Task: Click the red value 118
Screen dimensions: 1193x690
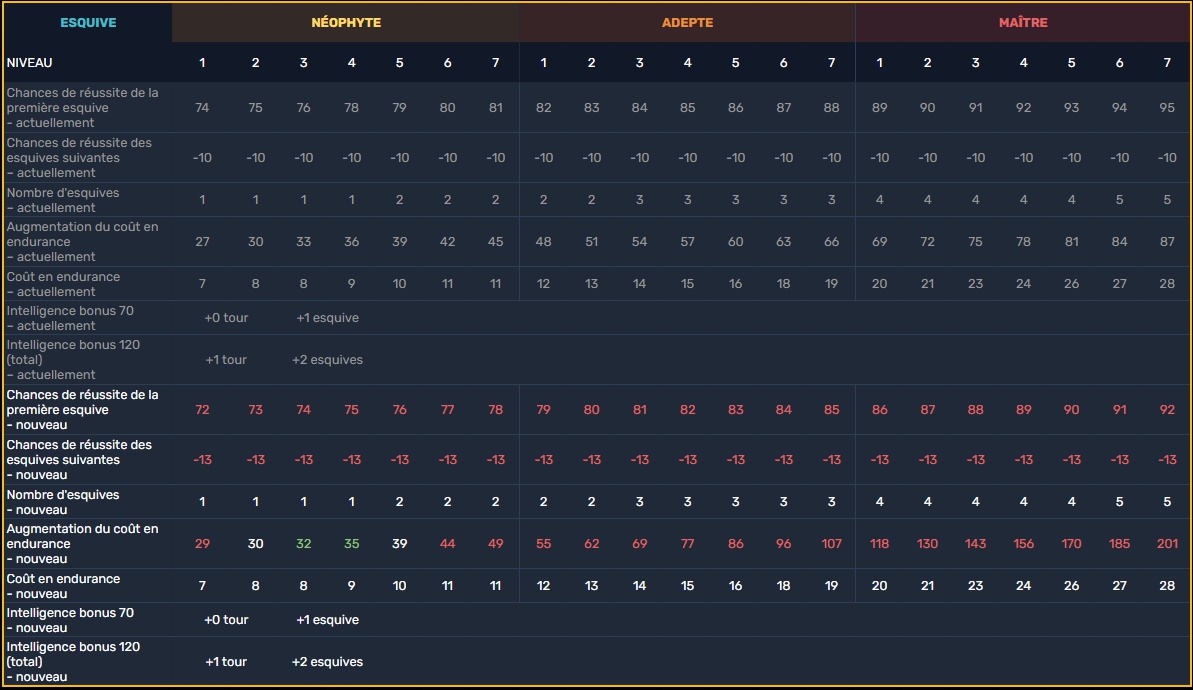Action: pos(880,544)
